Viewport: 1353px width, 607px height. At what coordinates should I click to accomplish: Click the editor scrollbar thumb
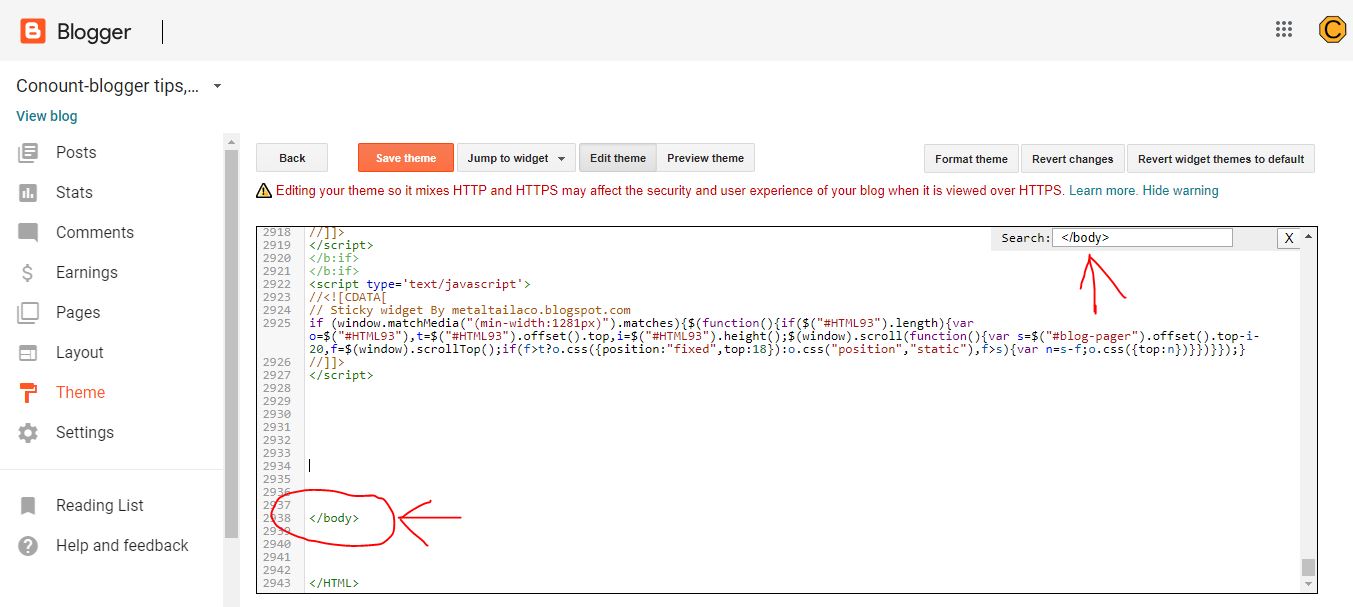(1309, 567)
